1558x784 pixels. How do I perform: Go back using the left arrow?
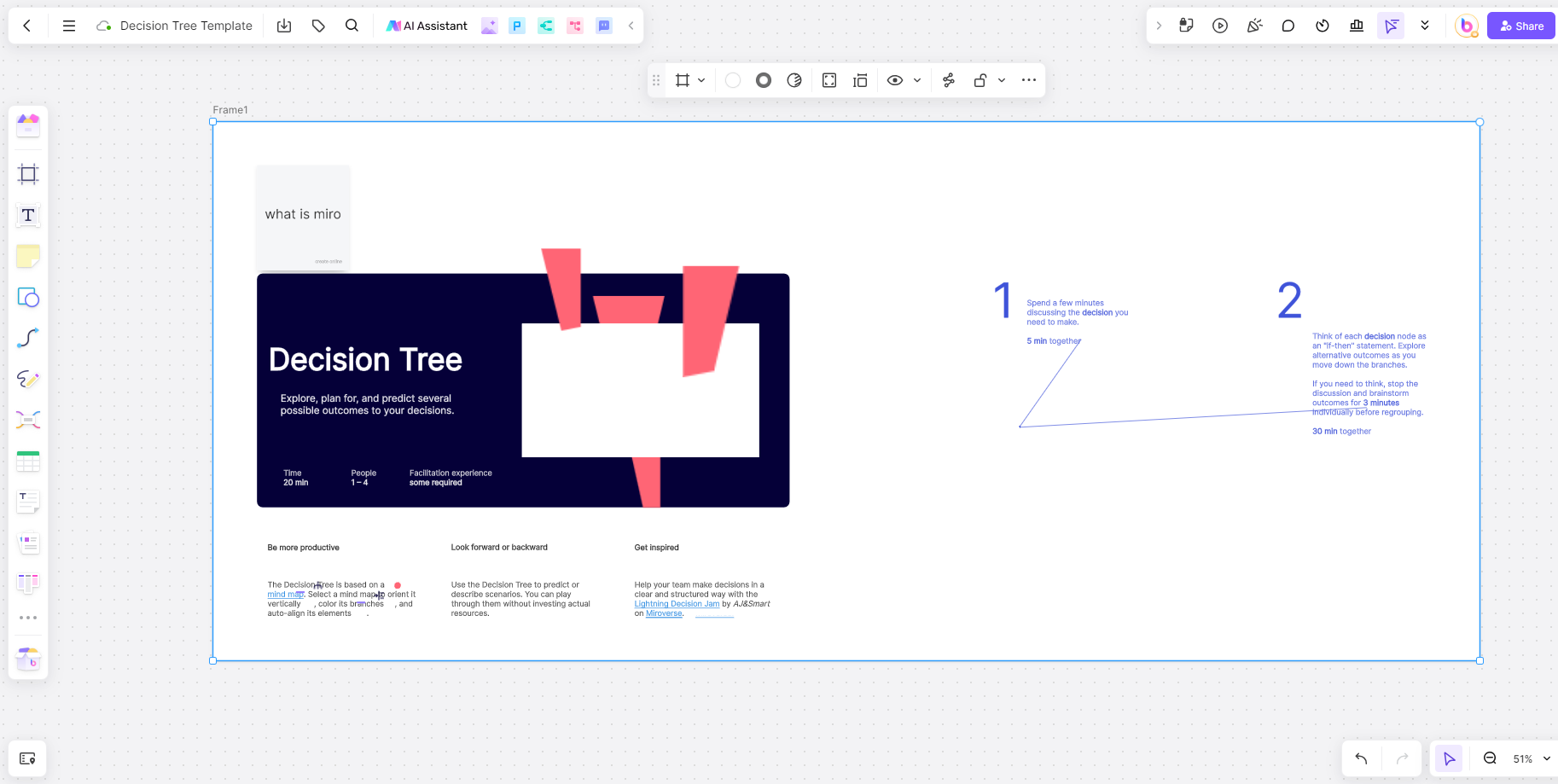27,26
